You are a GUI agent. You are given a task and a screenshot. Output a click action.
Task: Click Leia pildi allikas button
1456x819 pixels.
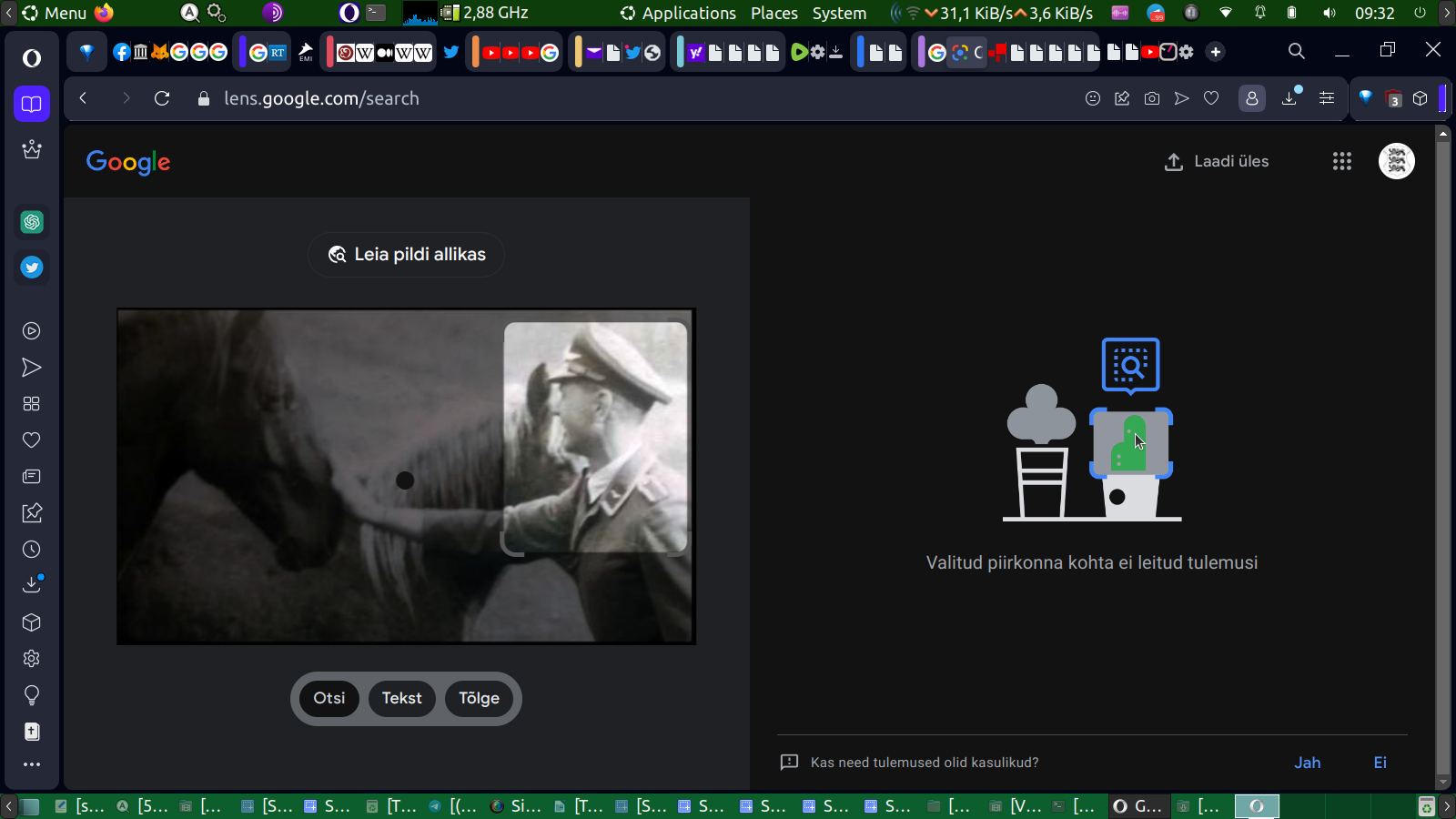click(406, 255)
